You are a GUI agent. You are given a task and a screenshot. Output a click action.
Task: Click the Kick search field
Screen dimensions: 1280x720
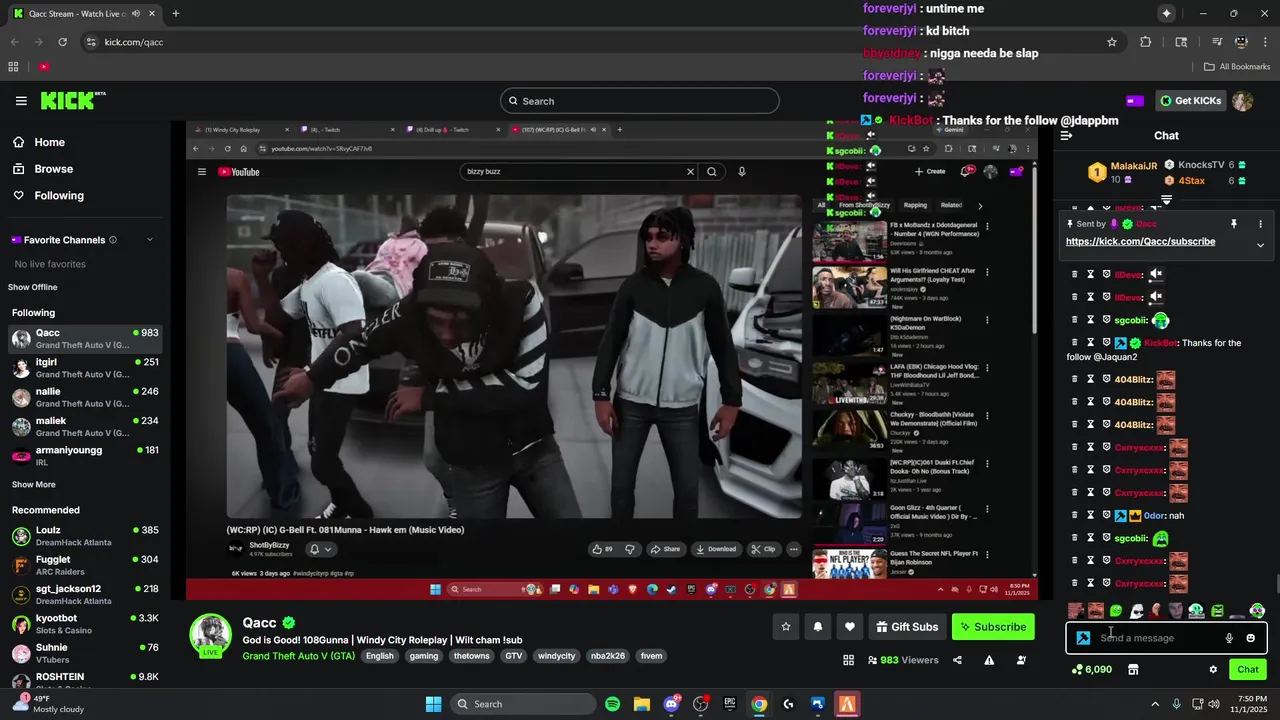640,101
